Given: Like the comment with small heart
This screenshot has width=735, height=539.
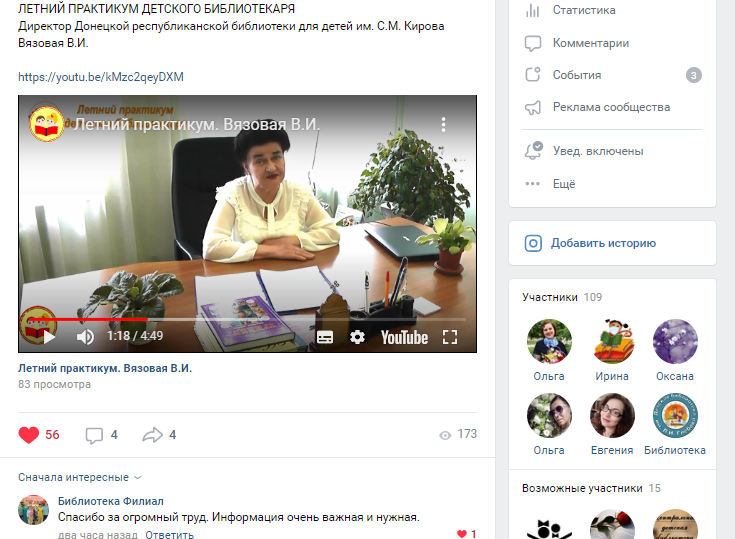Looking at the screenshot, I should (x=462, y=534).
